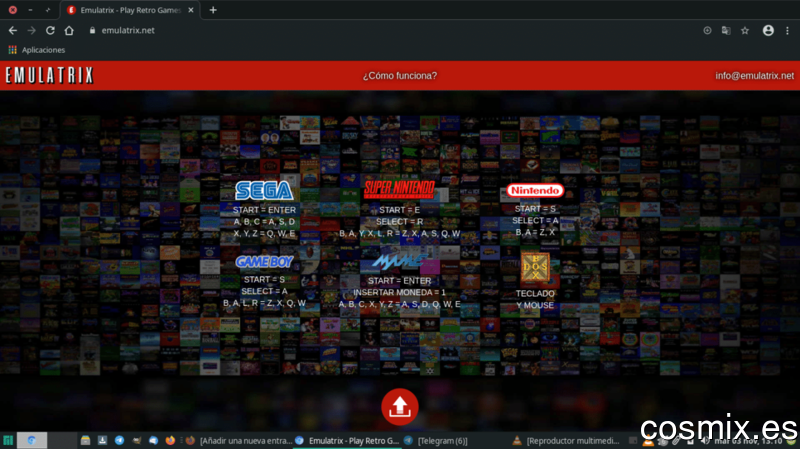Open a new browser tab
800x449 pixels.
coord(213,10)
